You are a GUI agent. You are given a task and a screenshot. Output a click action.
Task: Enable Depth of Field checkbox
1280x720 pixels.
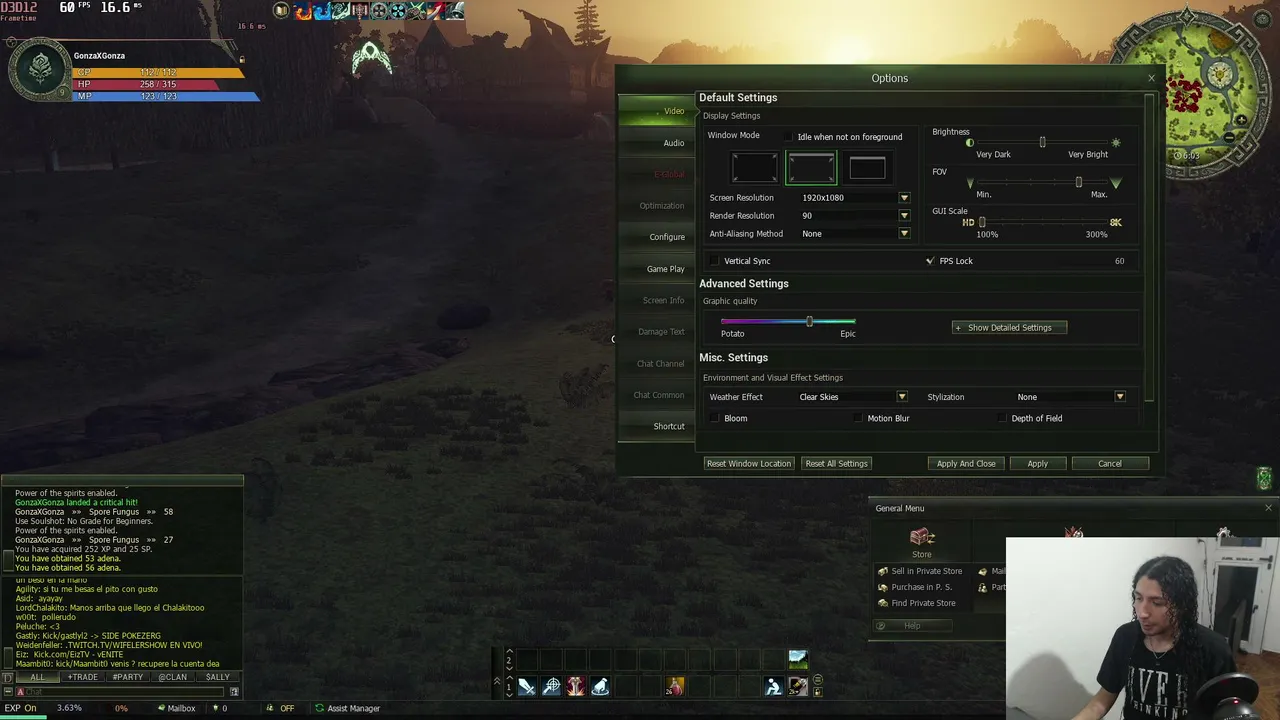point(1002,418)
